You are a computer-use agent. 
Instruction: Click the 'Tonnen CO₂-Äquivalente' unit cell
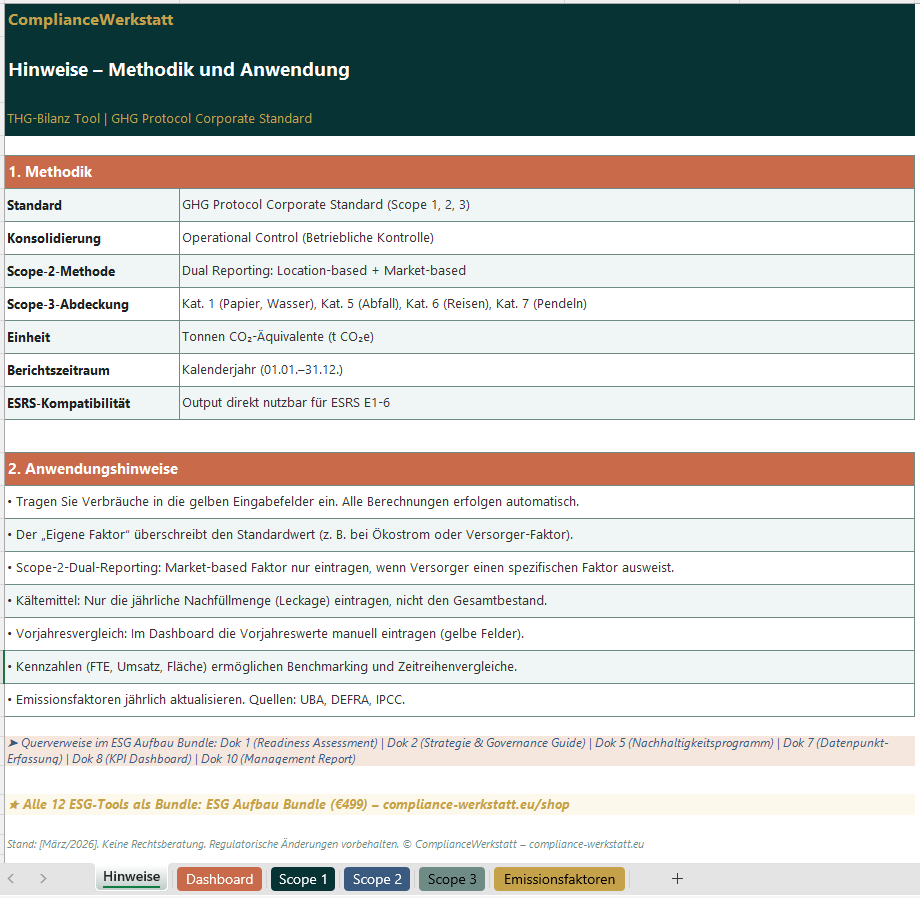click(x=546, y=337)
